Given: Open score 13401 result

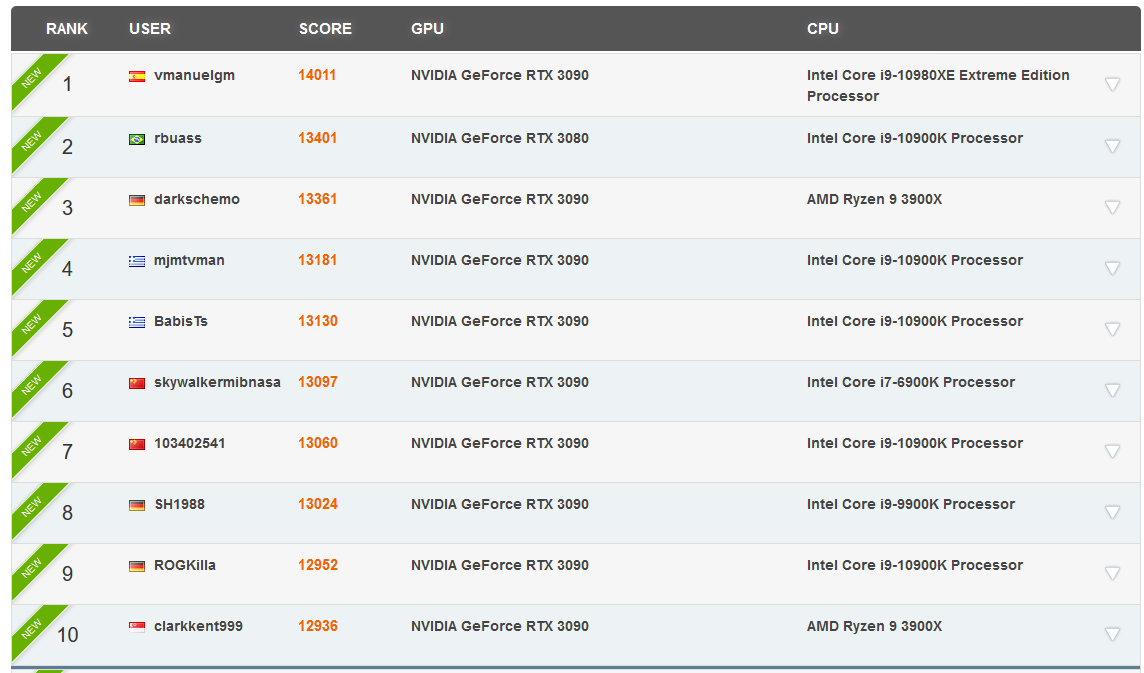Looking at the screenshot, I should click(317, 138).
